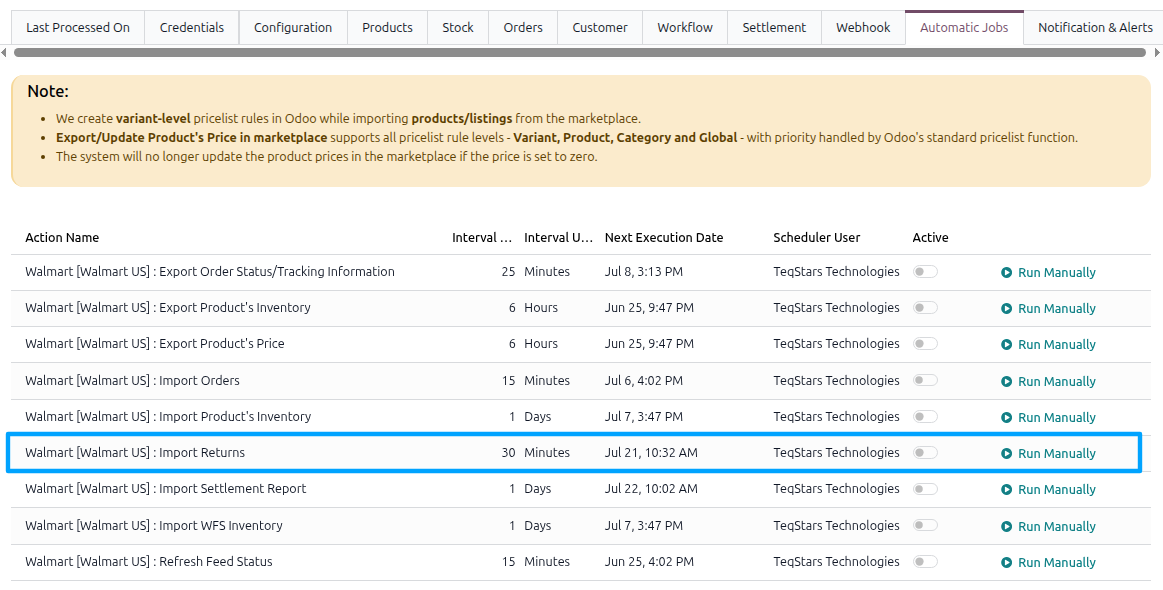Click the play icon in the Import Orders row
Screen dimensions: 1163x590
(1006, 381)
